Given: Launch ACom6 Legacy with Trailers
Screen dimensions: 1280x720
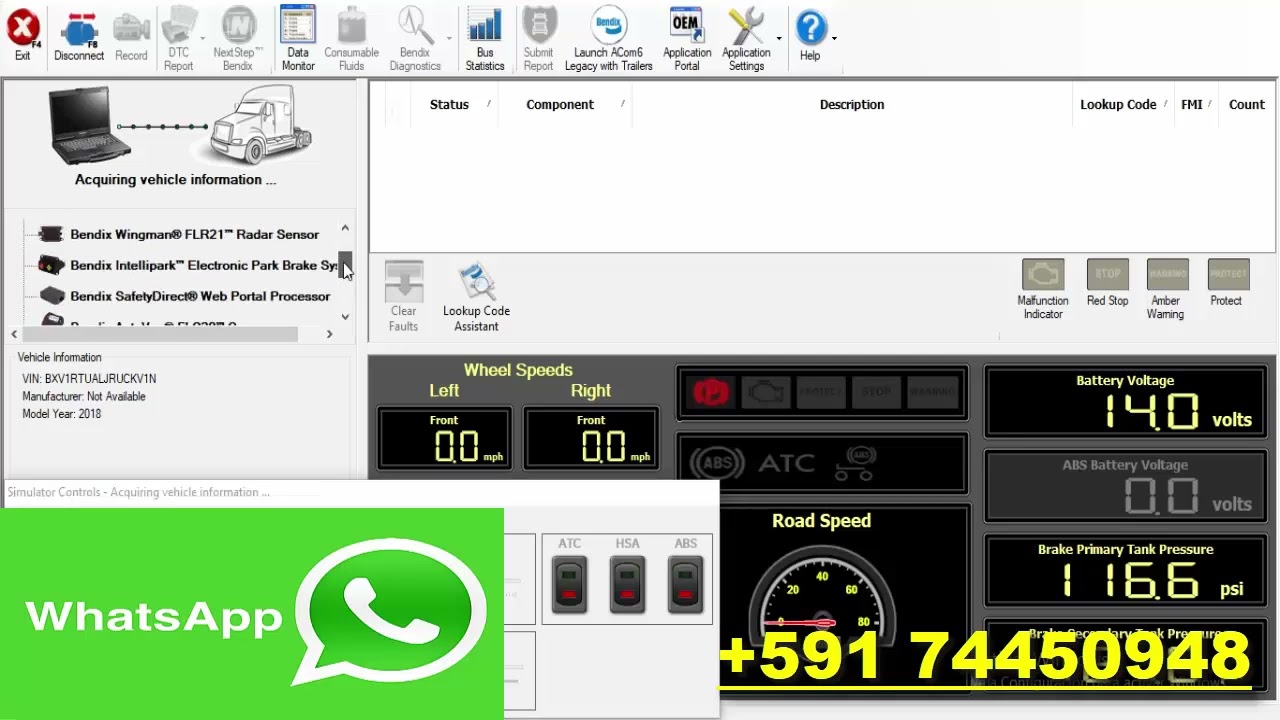Looking at the screenshot, I should coord(608,39).
